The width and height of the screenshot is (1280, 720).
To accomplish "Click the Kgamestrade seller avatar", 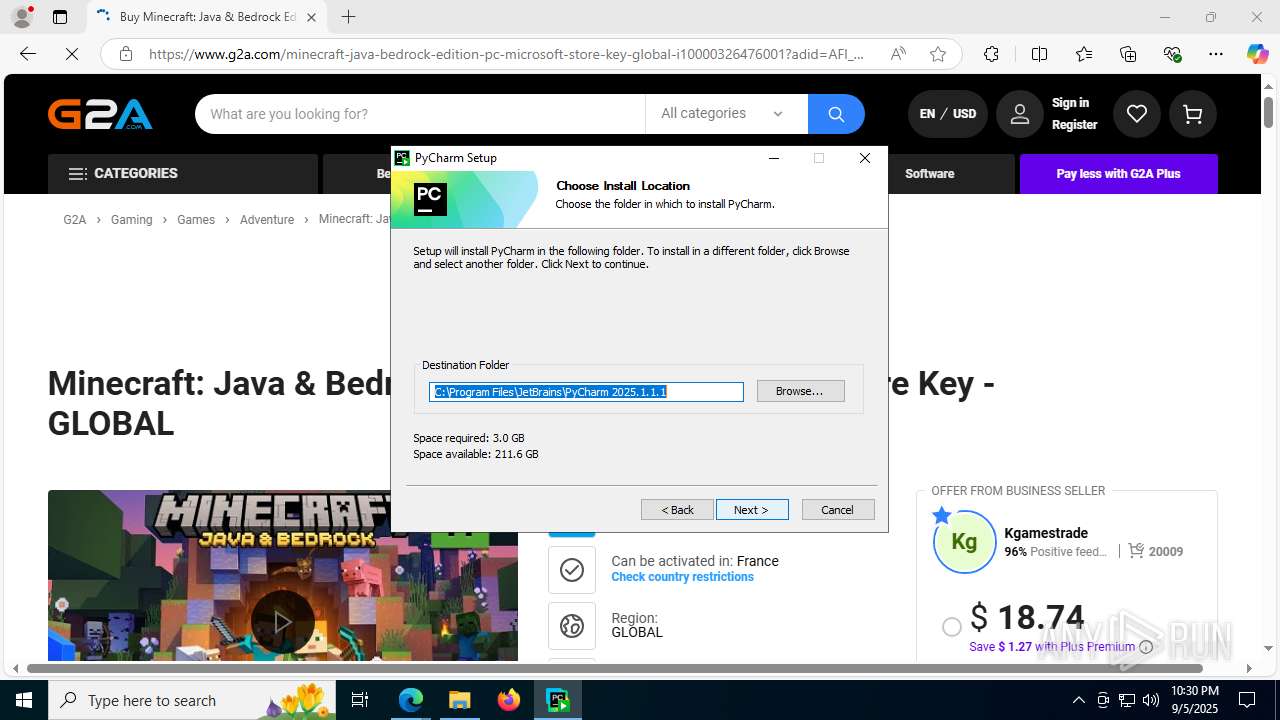I will [x=964, y=542].
